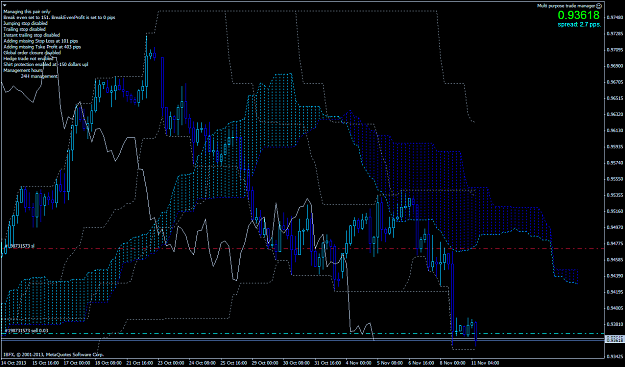Click the '24H management' line
Screen dimensions: 625x367
39,76
